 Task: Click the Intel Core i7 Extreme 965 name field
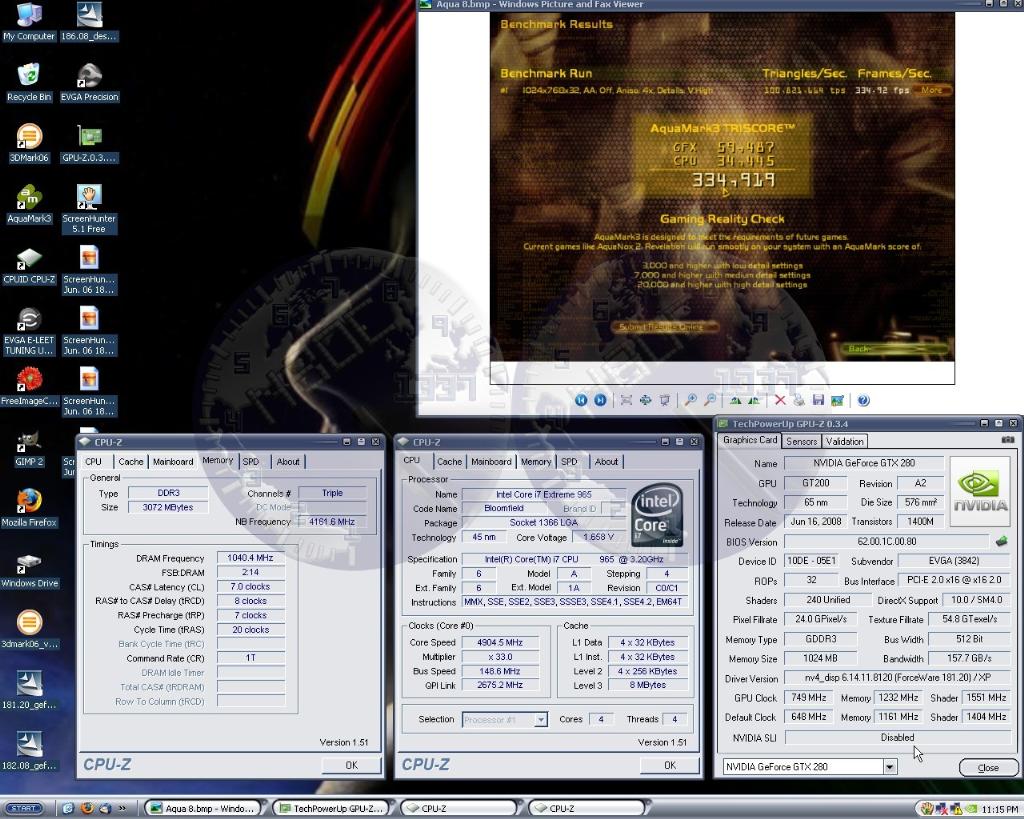point(543,494)
